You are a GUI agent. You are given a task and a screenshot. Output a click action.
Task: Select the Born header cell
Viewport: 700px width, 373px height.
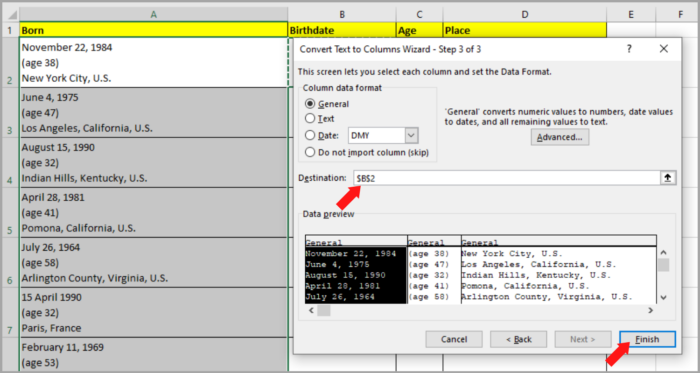coord(153,30)
